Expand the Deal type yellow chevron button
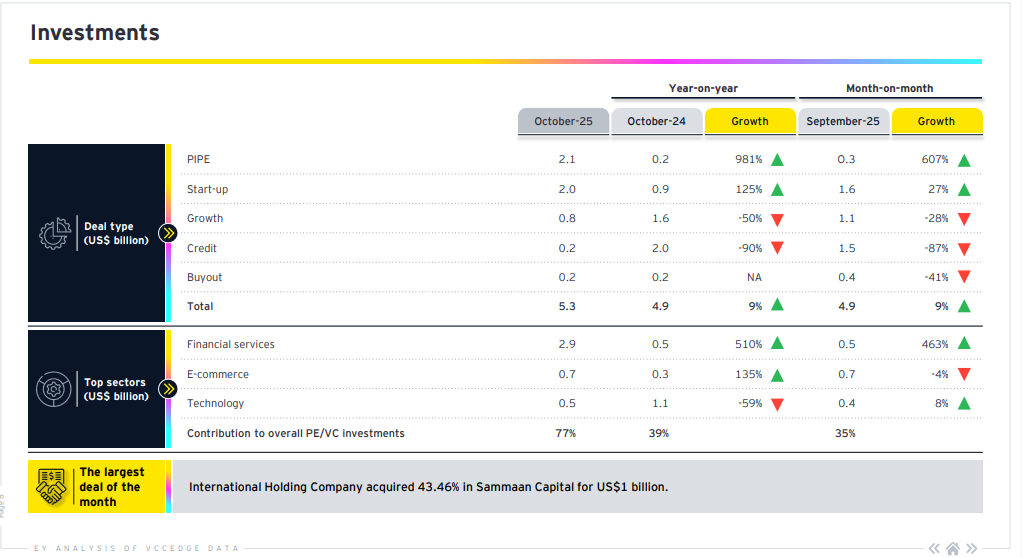Viewport: 1022px width, 558px height. click(168, 234)
